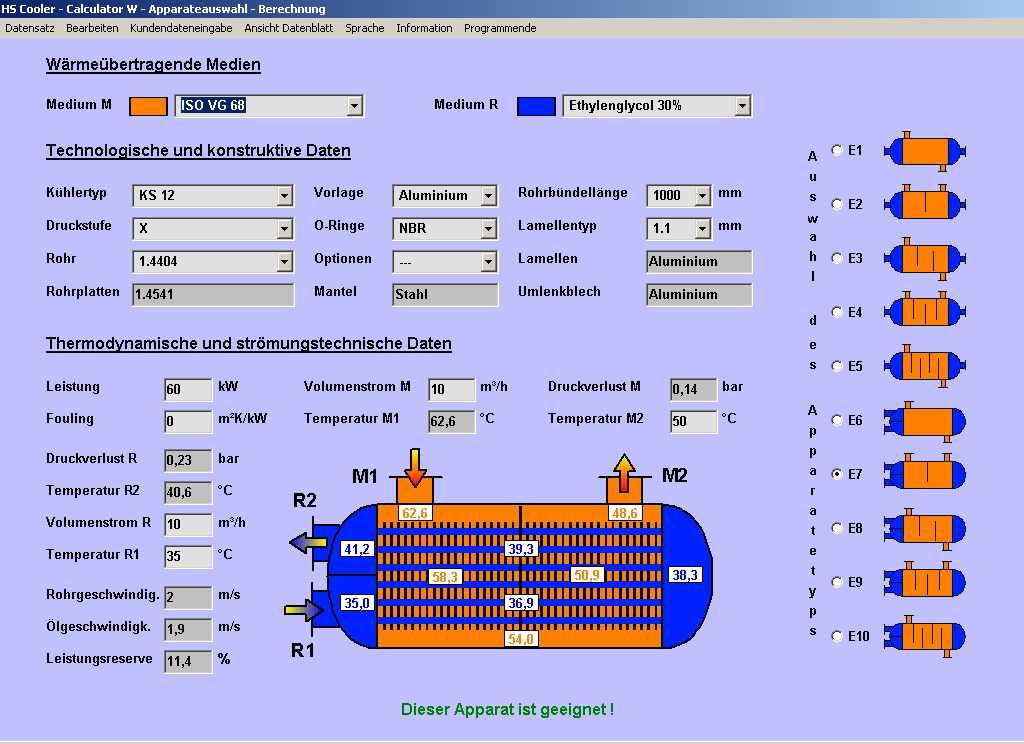Open the Medium M dropdown ISO VG 68

tap(354, 105)
